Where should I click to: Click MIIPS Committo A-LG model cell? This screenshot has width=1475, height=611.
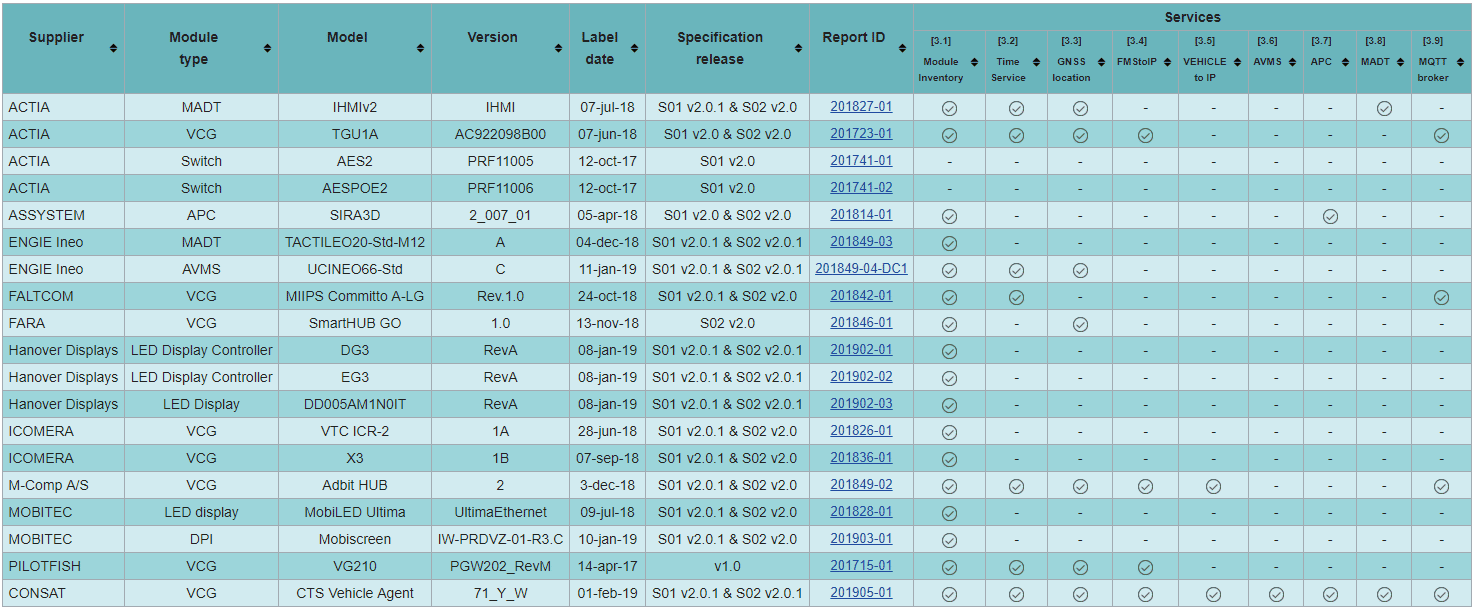coord(355,296)
